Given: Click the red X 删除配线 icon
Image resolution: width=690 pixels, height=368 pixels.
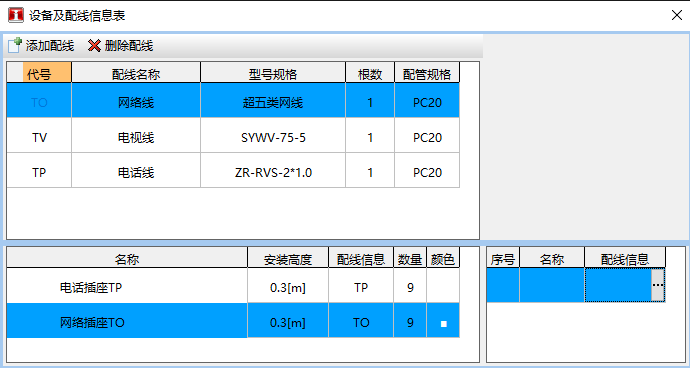Looking at the screenshot, I should 94,45.
